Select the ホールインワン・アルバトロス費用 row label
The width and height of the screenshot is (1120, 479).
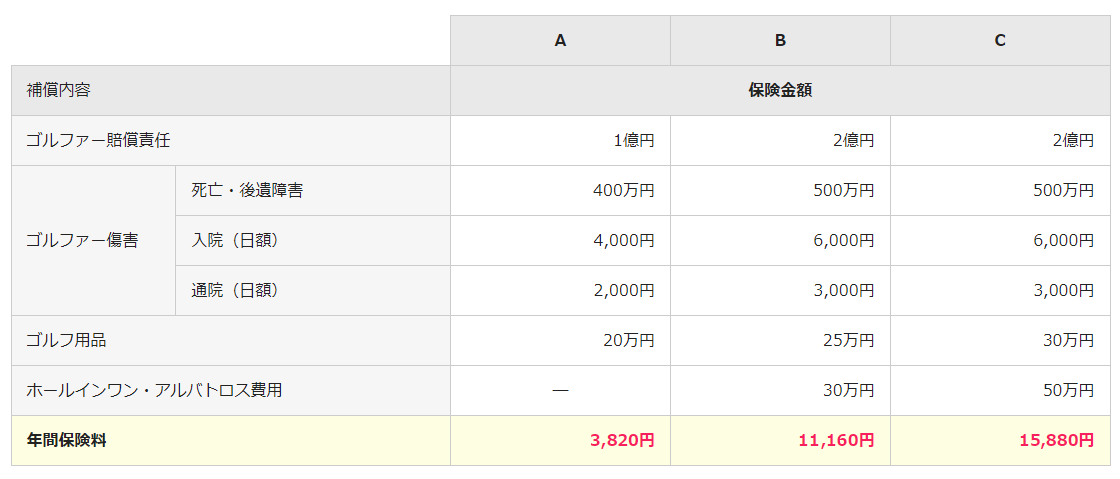[x=154, y=390]
